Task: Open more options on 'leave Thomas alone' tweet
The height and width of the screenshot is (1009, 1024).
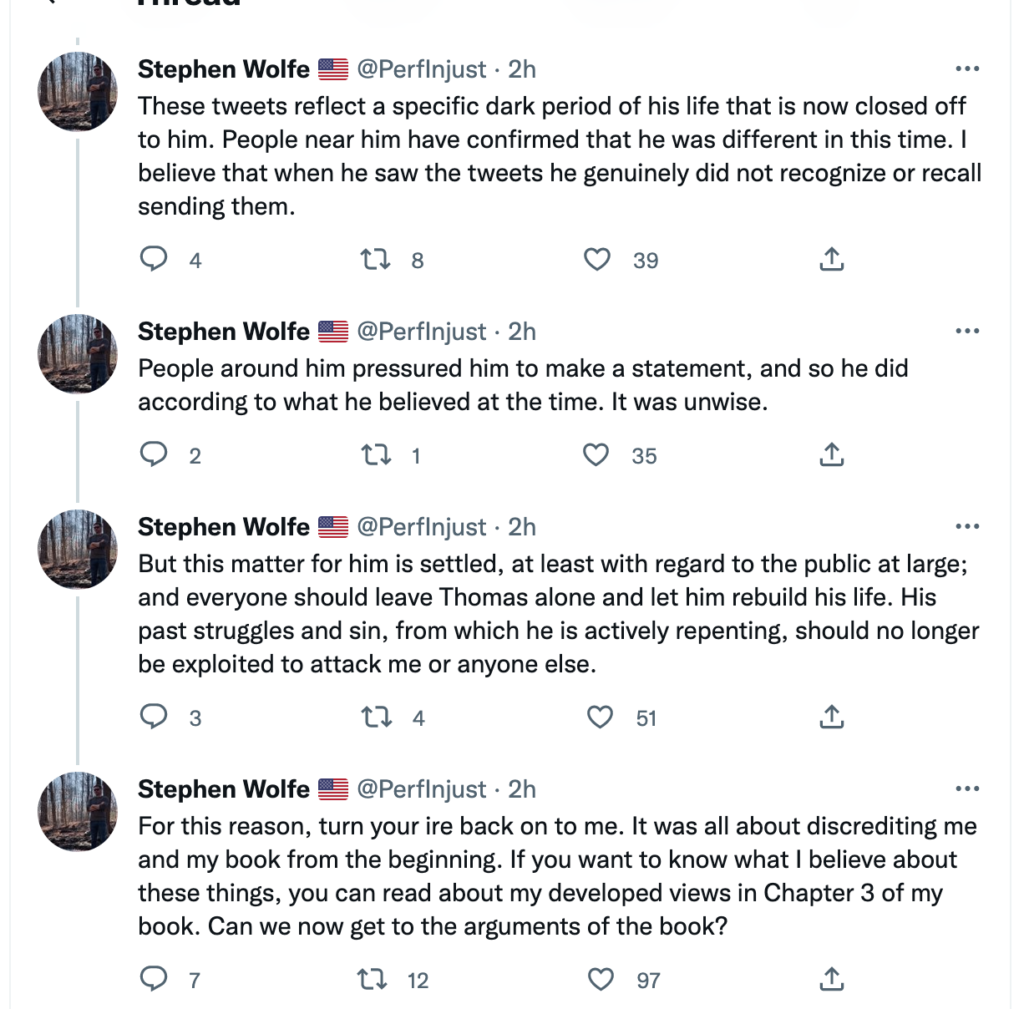Action: pos(967,526)
